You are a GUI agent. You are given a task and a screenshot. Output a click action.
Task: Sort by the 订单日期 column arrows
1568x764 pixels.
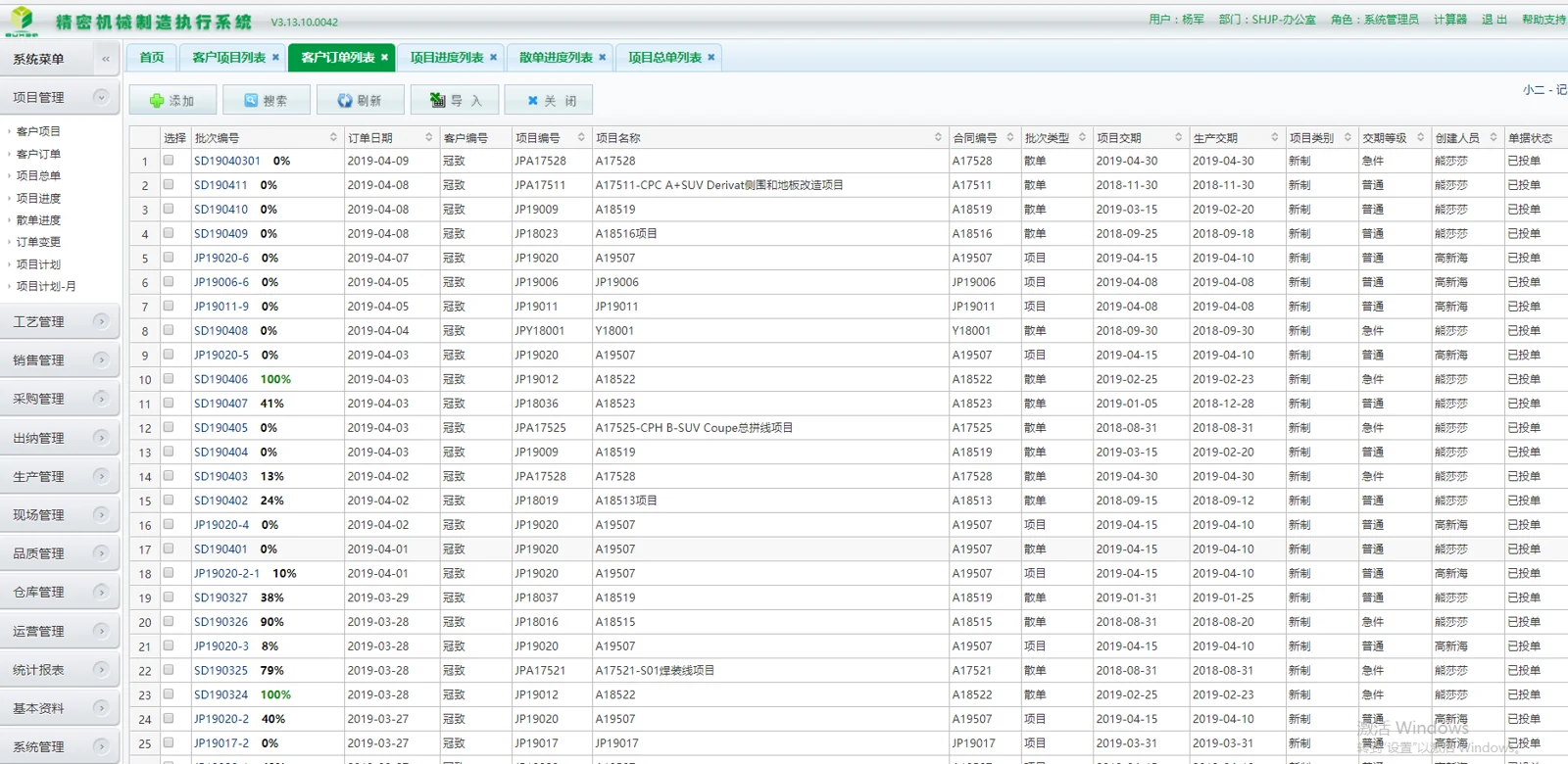click(428, 137)
